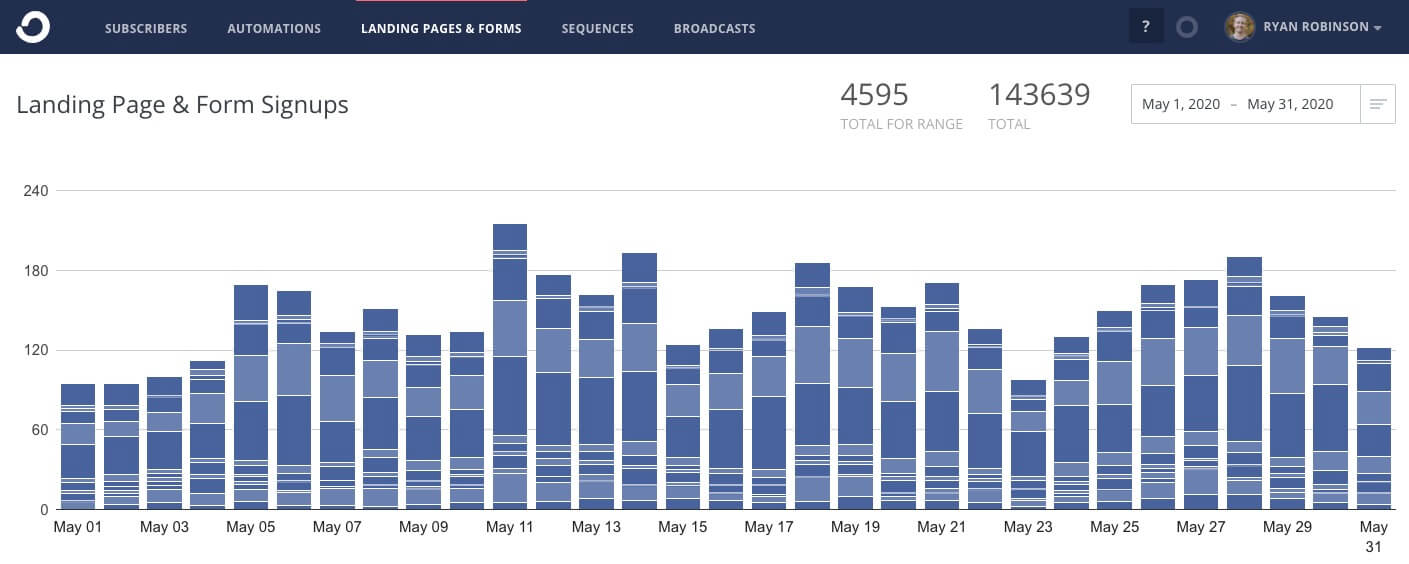The width and height of the screenshot is (1409, 564).
Task: Select the May 27 bar in the chart
Action: tap(1201, 395)
